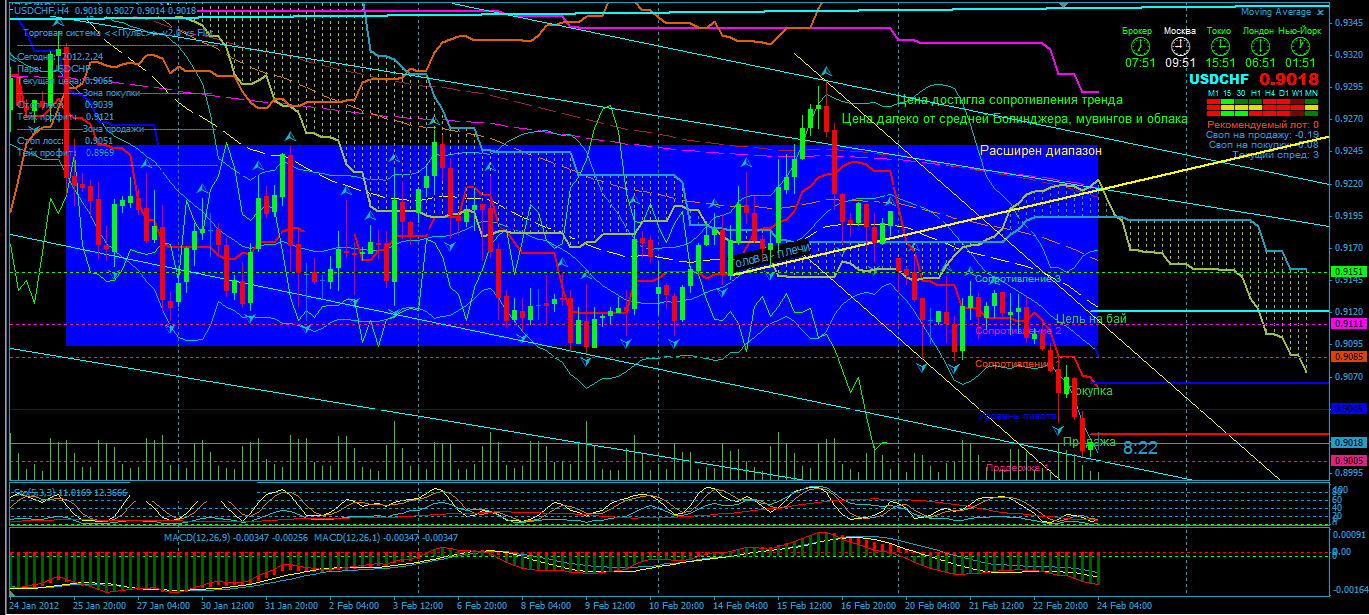Click the pink 0.9005 price tag
The height and width of the screenshot is (615, 1369).
tap(1349, 460)
